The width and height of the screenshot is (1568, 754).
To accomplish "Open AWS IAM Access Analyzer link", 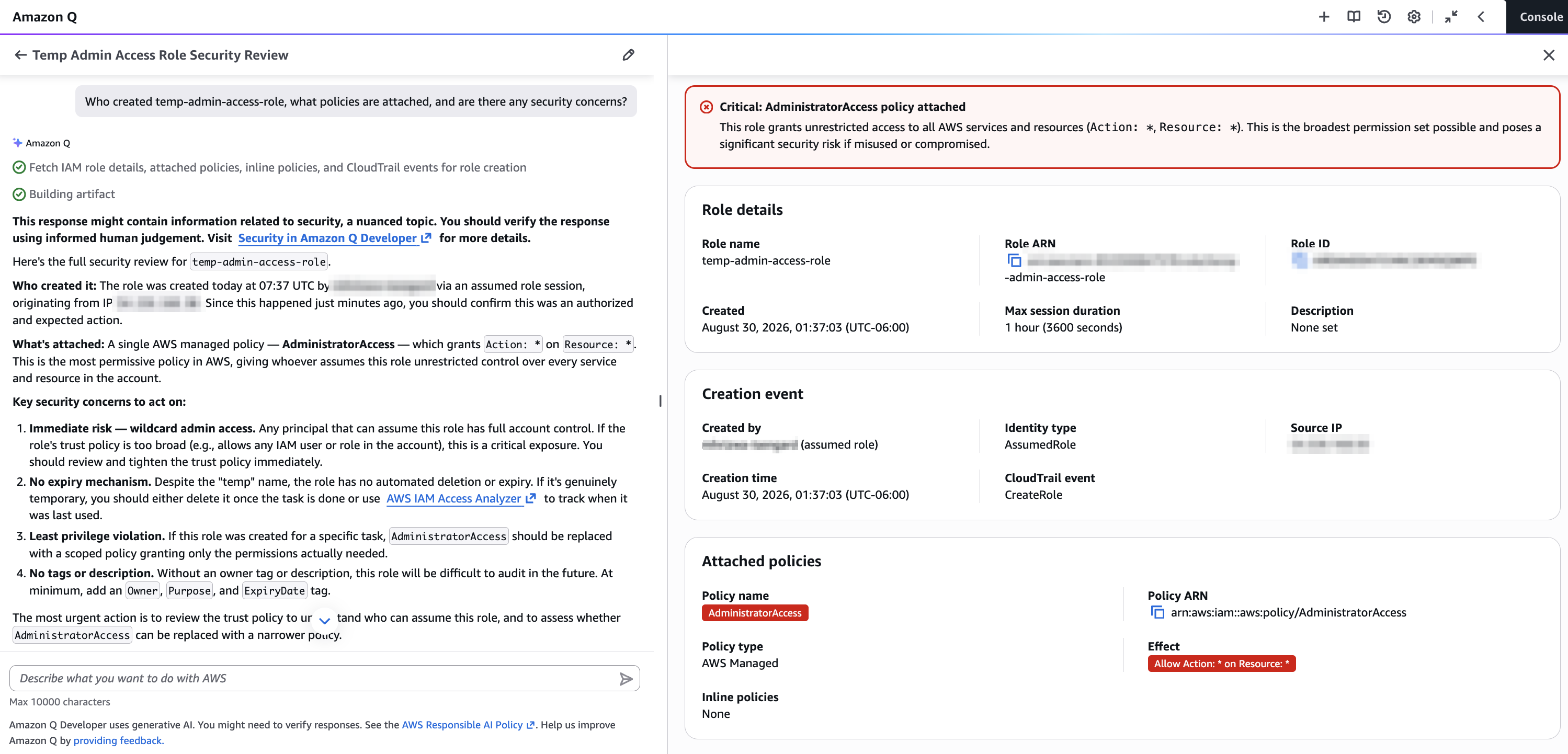I will pos(461,498).
